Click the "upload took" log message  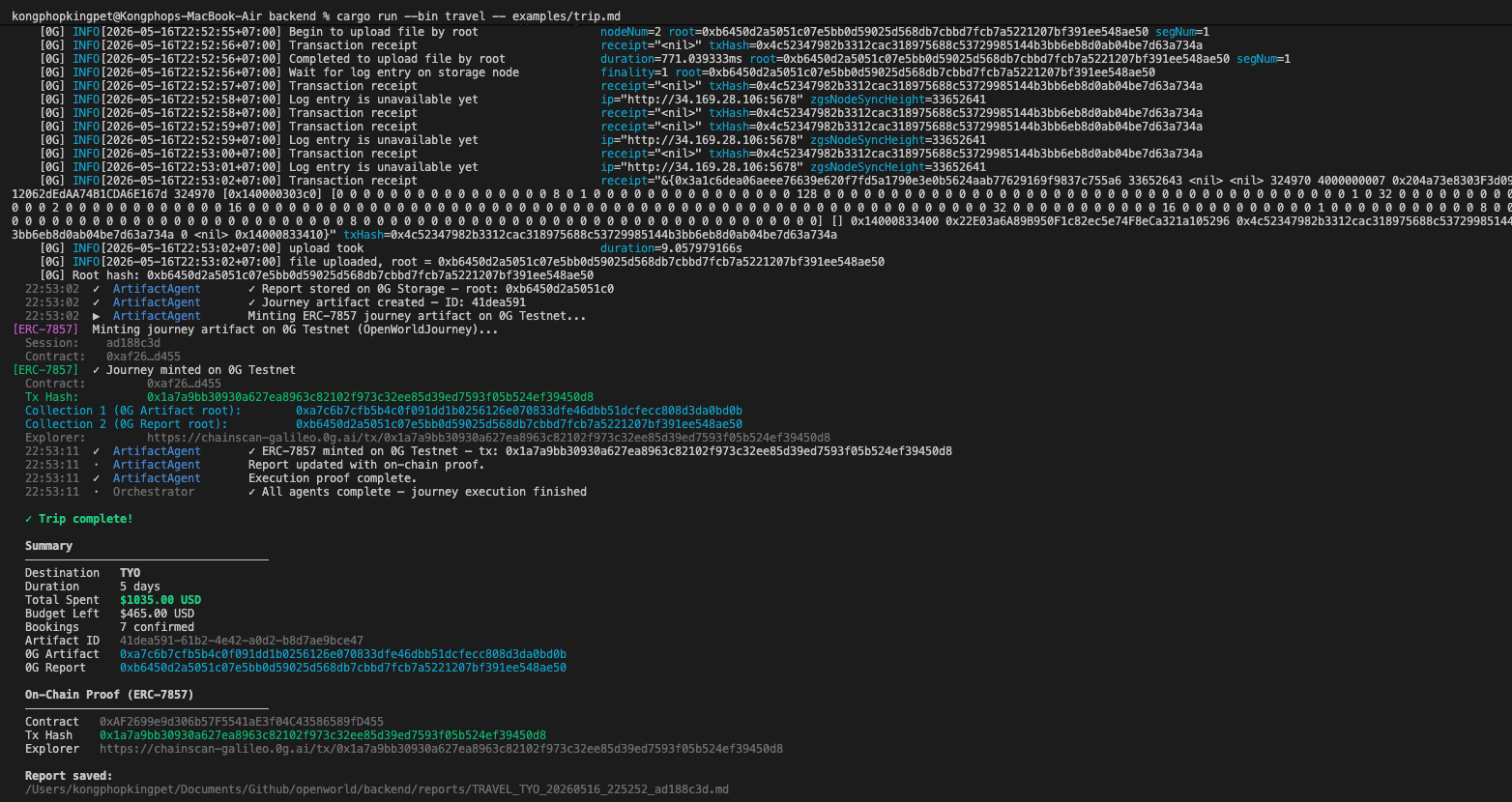click(x=327, y=248)
